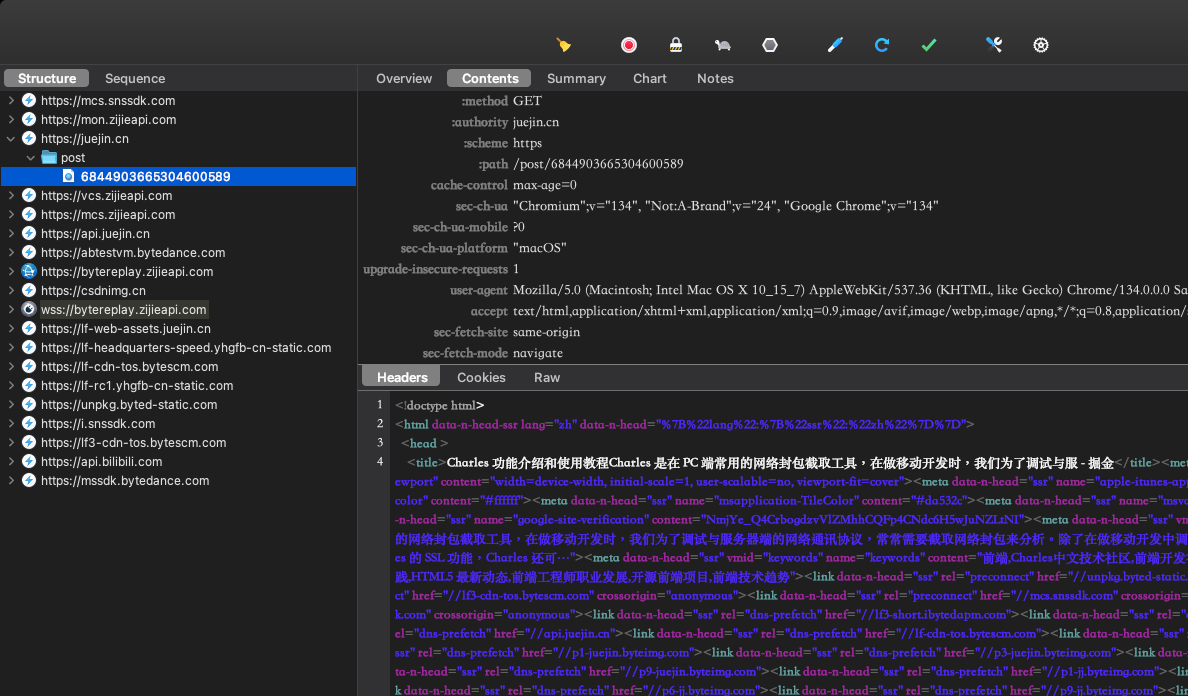Open the Notes tab
Image resolution: width=1188 pixels, height=696 pixels.
[715, 78]
